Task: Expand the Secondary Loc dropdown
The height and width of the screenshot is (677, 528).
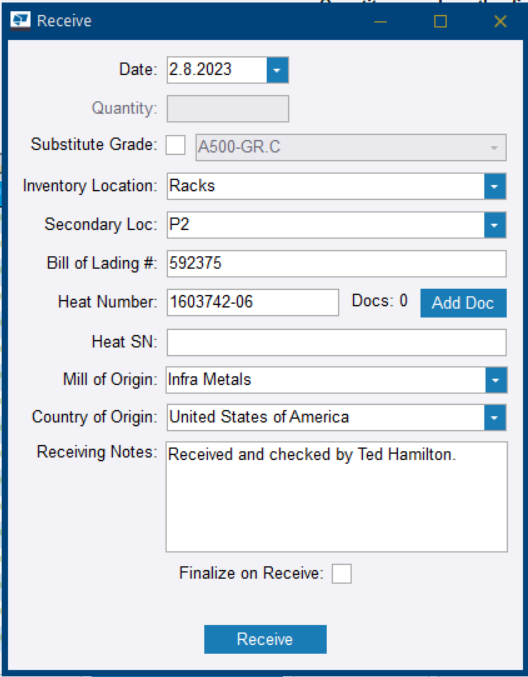Action: coord(495,225)
